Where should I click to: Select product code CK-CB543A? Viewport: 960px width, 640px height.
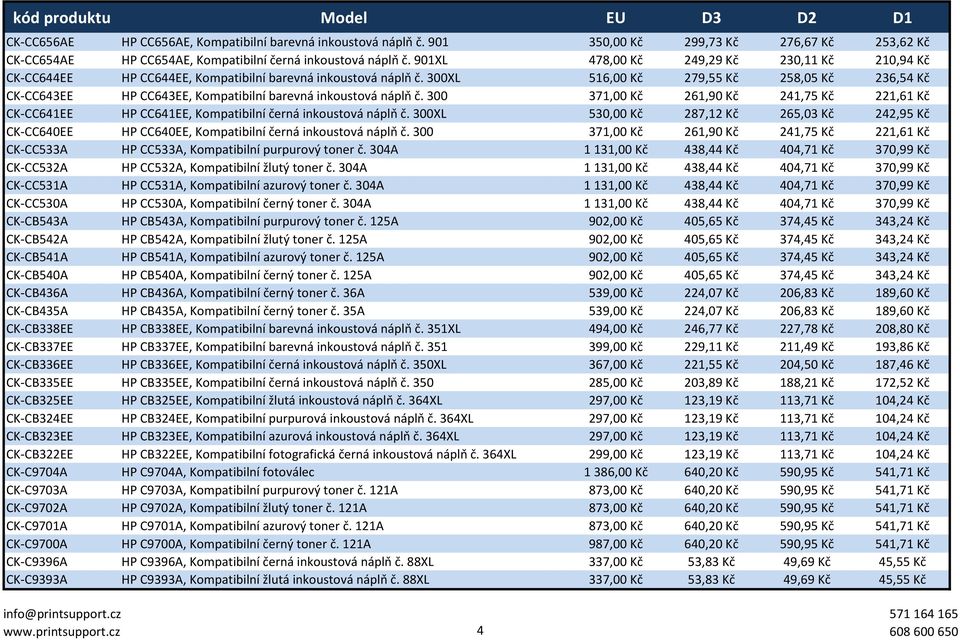point(37,221)
